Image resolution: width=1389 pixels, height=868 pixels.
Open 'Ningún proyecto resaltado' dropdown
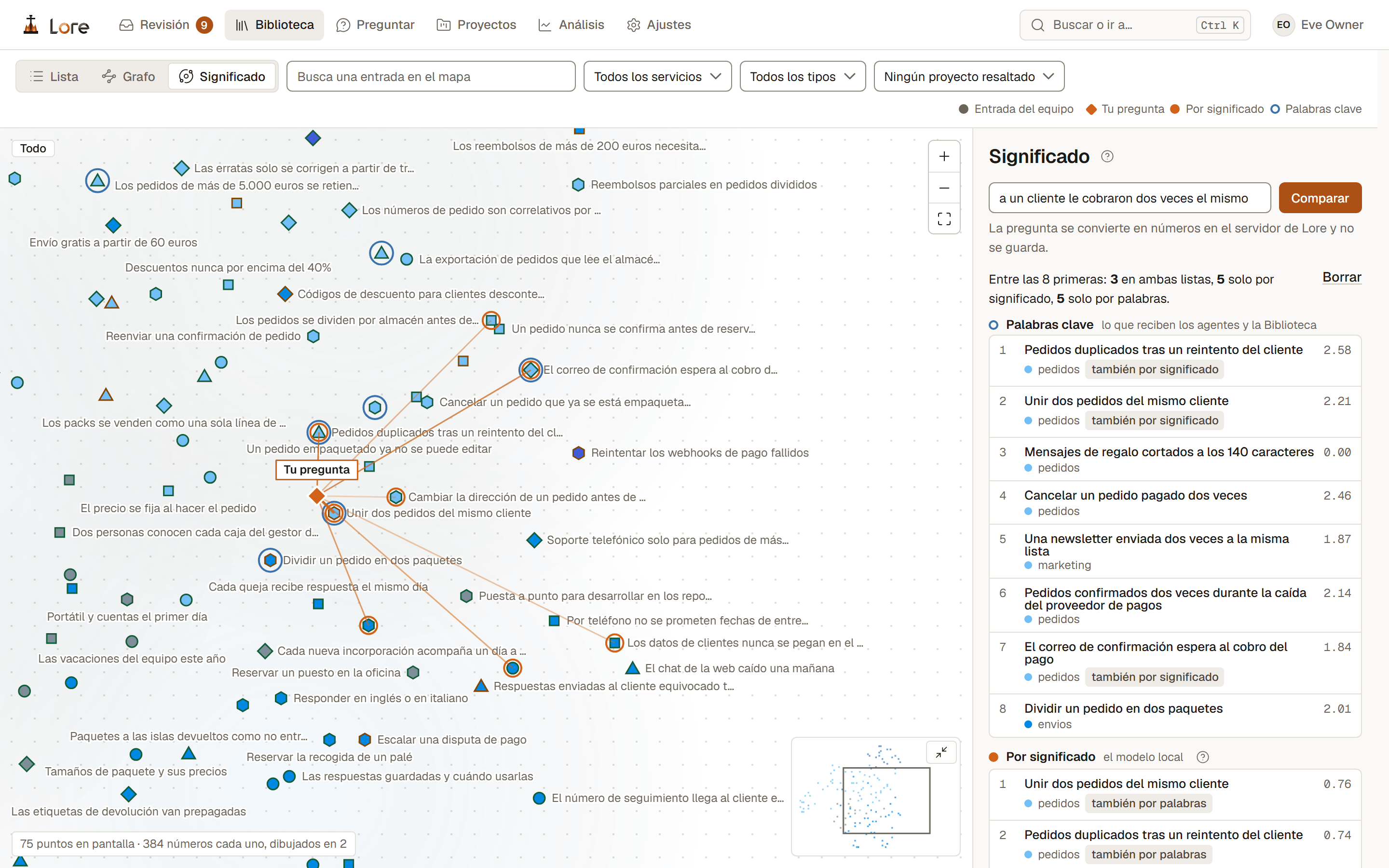coord(968,76)
